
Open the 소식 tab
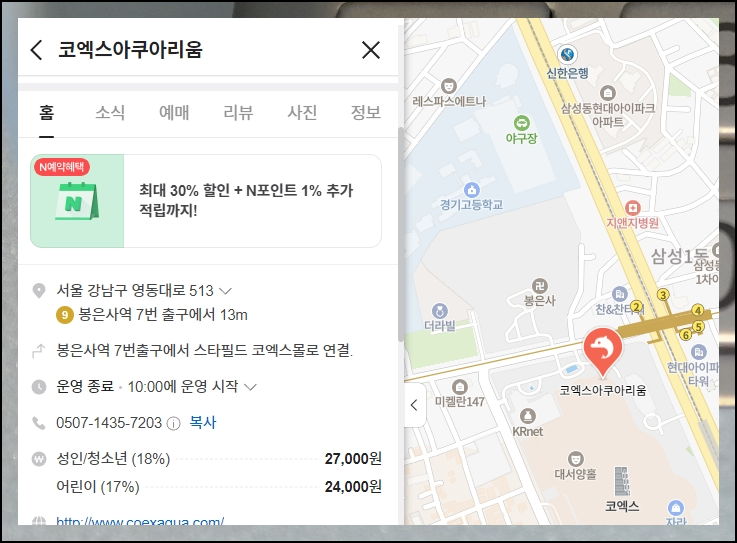click(110, 112)
